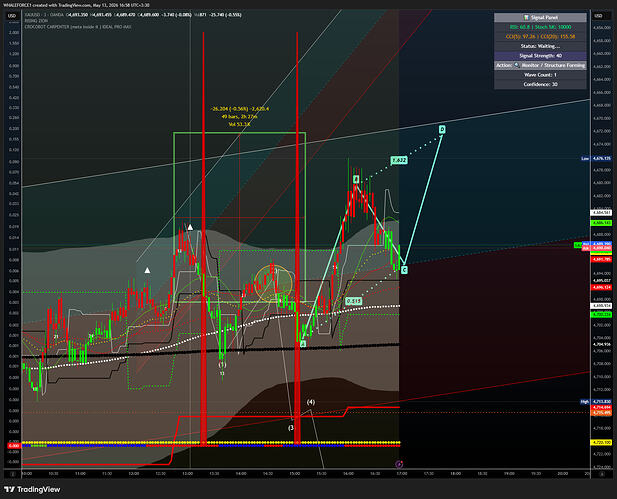Click the chart icon beside Signal Panel title
617x499 pixels.
click(526, 17)
